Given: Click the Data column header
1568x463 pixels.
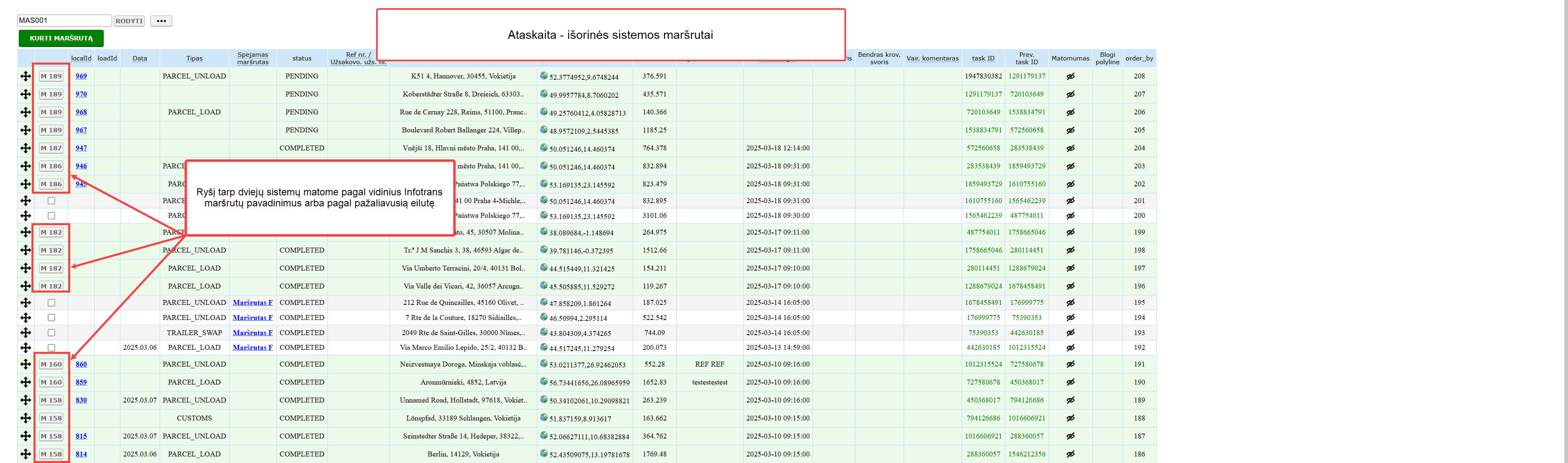Looking at the screenshot, I should (139, 58).
